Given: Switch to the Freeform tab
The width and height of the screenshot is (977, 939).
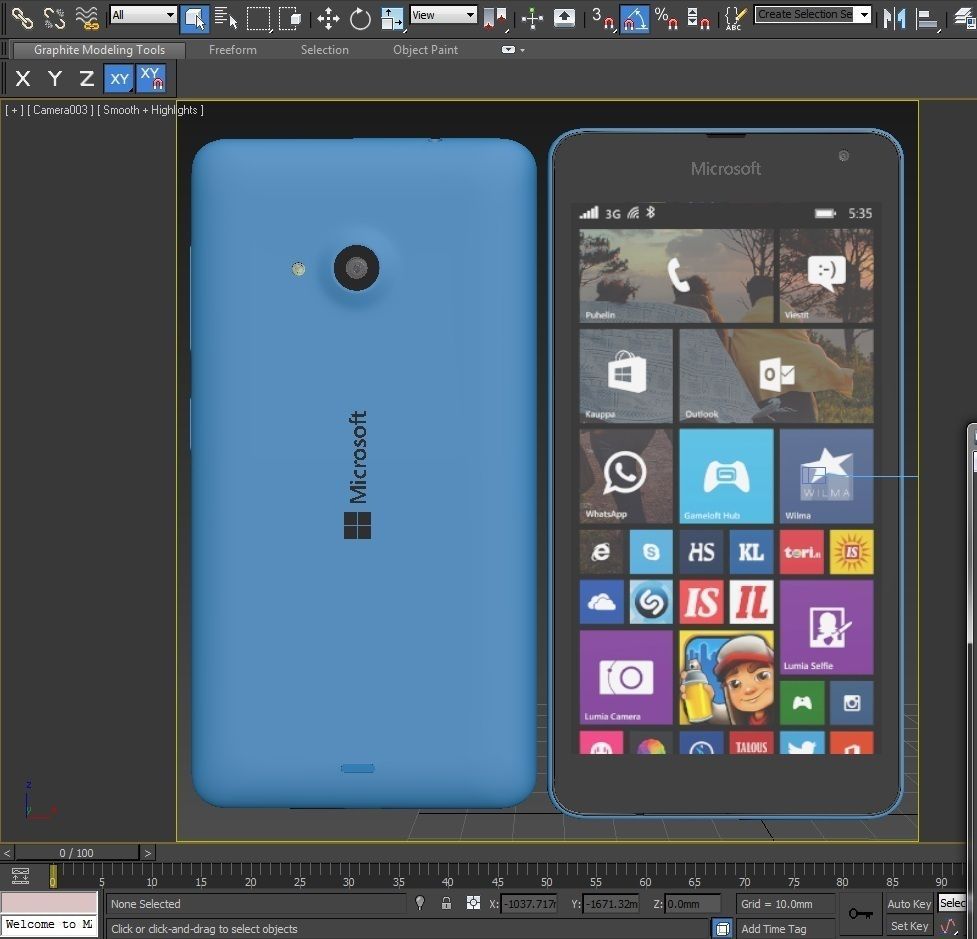Looking at the screenshot, I should coord(232,50).
